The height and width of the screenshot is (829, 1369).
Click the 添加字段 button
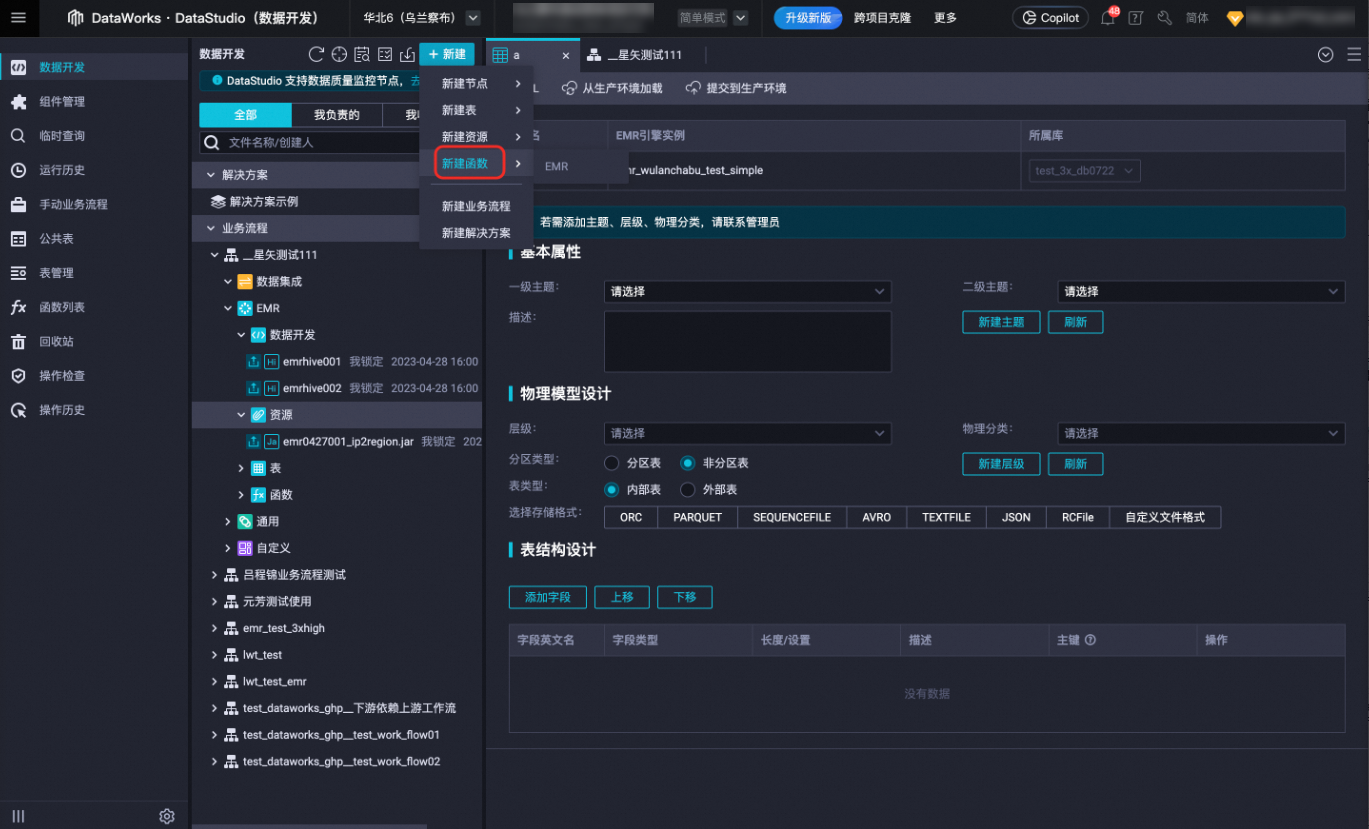click(548, 597)
